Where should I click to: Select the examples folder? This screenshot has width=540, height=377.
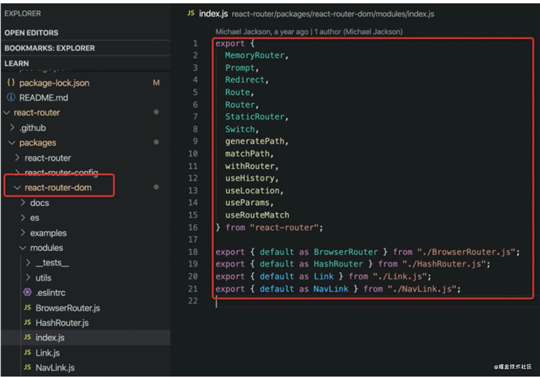(x=48, y=233)
